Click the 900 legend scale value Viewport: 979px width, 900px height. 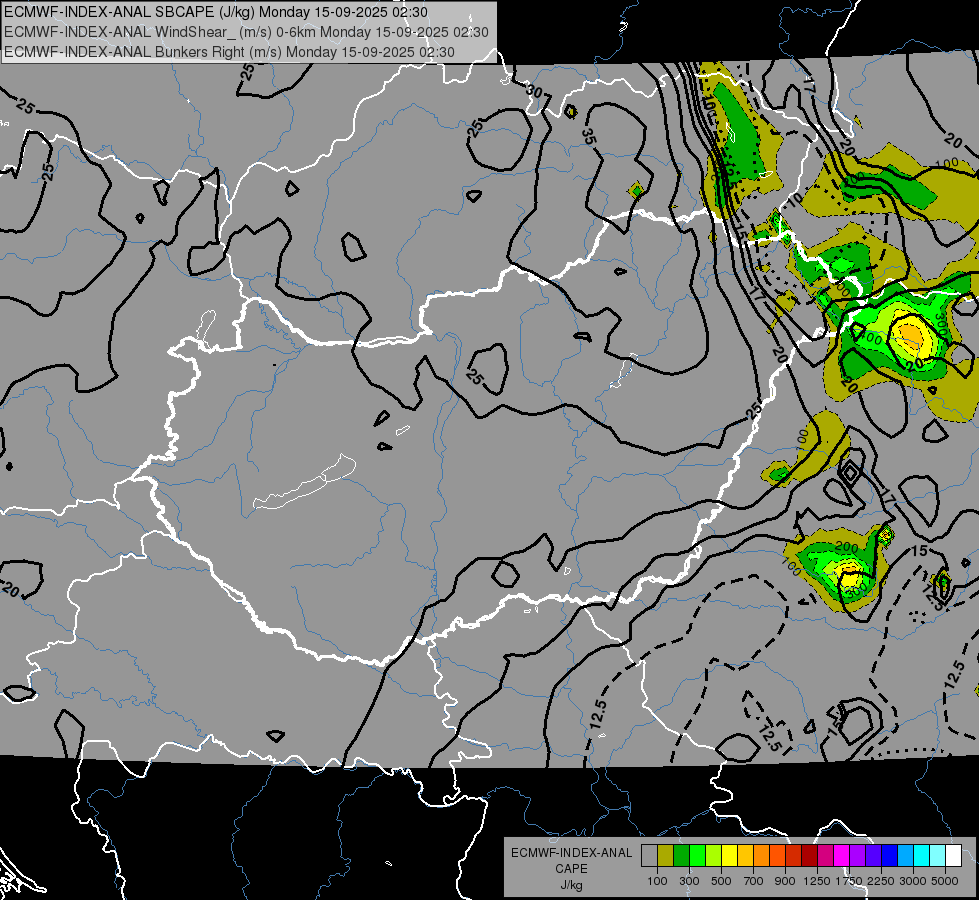785,881
